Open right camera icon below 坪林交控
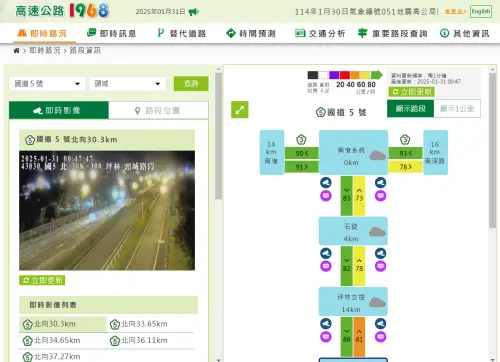This screenshot has height=362, width=500. click(380, 324)
